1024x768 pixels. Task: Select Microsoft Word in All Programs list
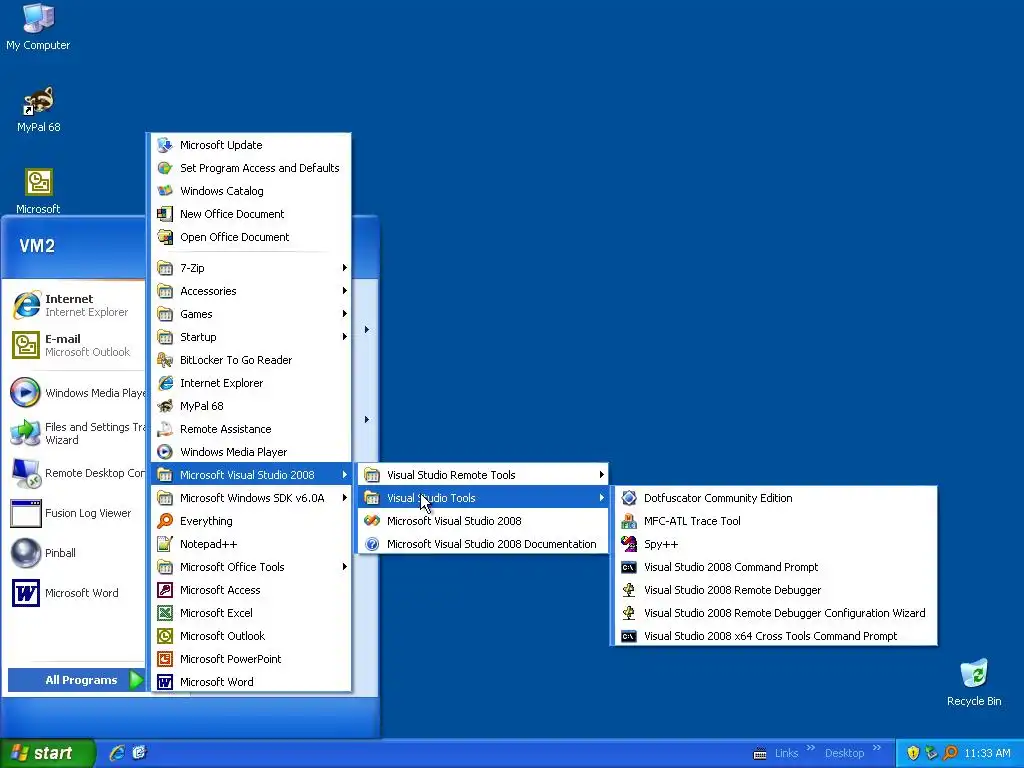251,682
